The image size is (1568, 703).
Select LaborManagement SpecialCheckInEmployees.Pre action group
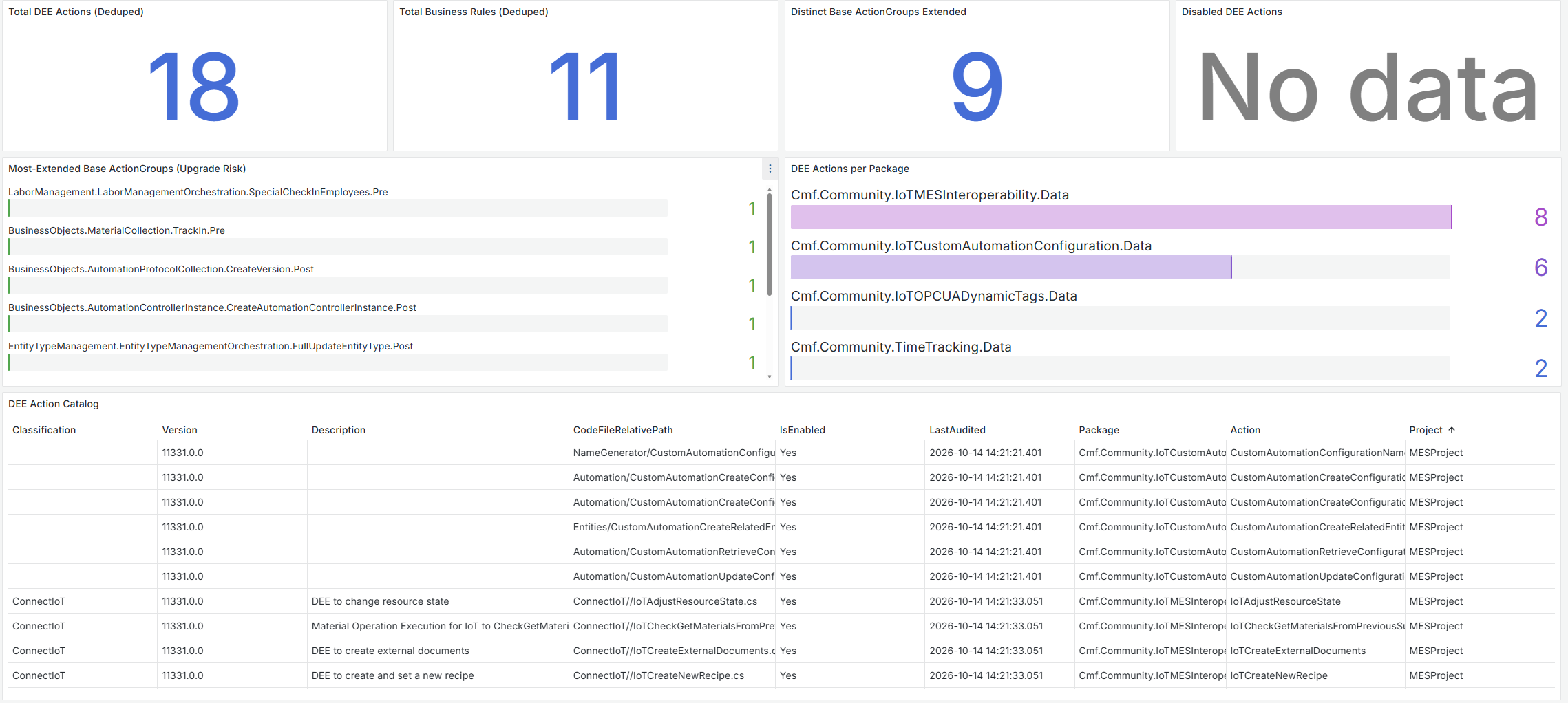point(198,192)
